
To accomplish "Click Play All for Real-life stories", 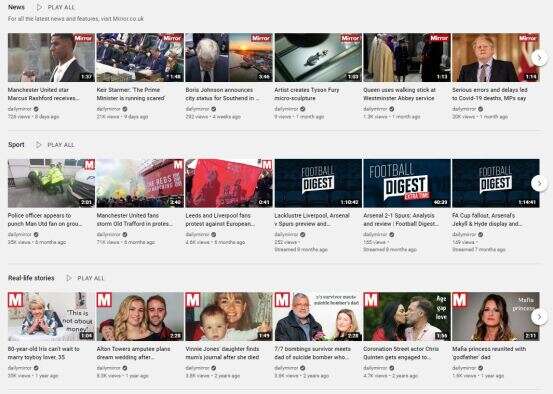I will click(x=85, y=278).
